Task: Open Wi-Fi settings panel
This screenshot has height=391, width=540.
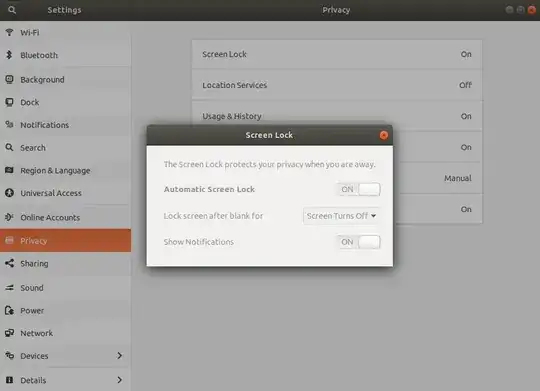Action: coord(65,32)
